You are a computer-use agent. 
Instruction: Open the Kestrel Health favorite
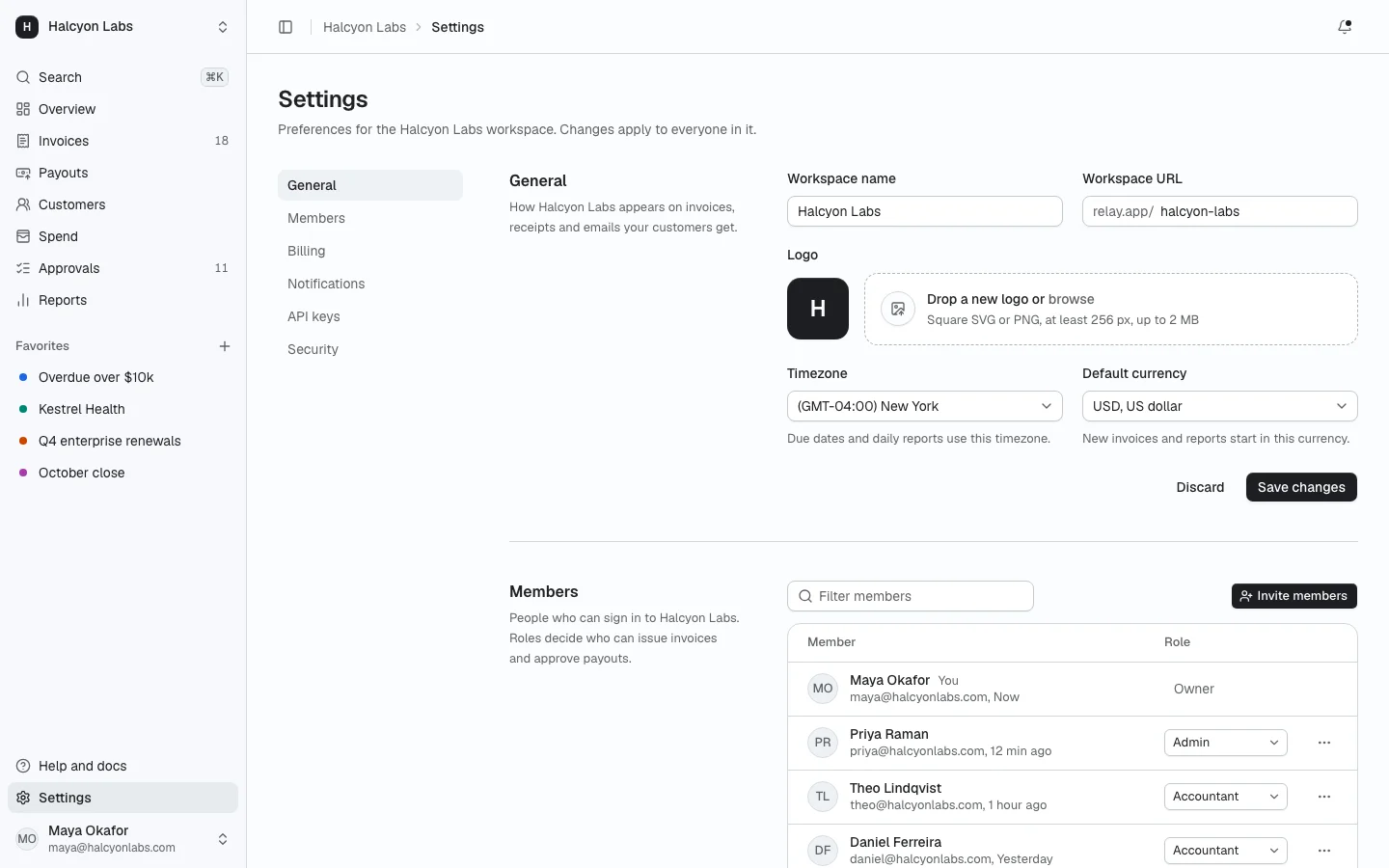(123, 409)
